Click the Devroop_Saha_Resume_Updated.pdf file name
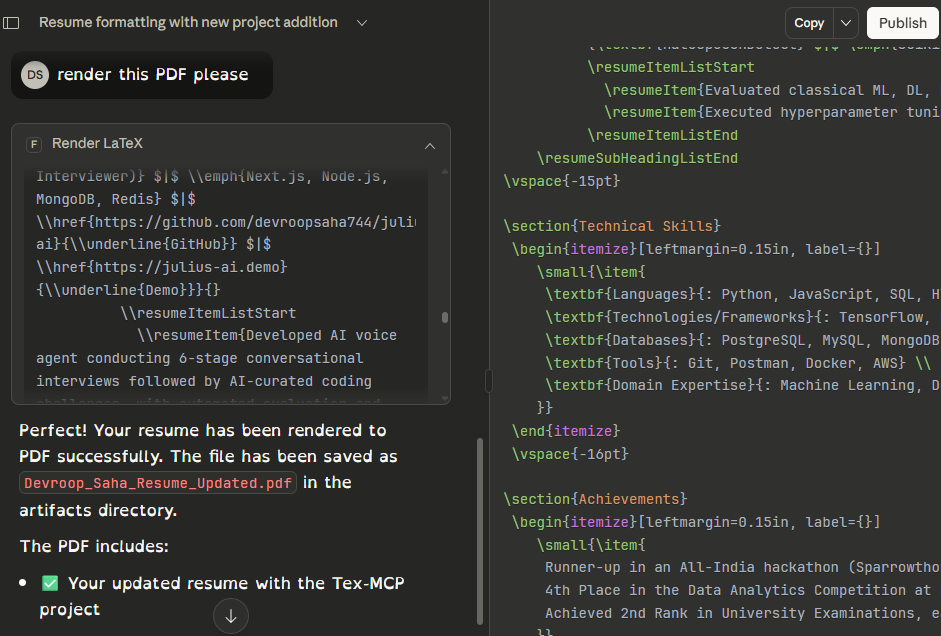Screen dimensions: 941x636 point(158,483)
